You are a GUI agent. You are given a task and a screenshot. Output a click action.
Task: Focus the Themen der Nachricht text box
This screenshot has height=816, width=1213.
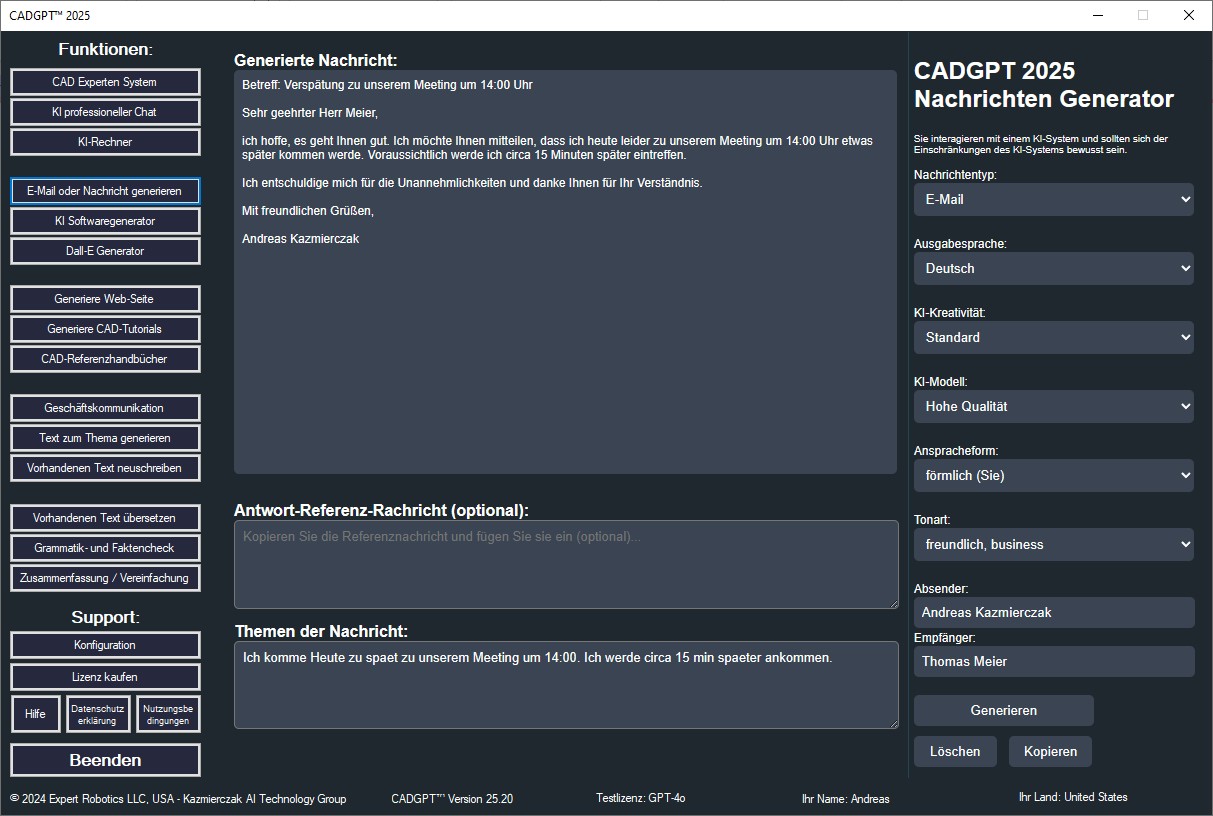coord(566,685)
